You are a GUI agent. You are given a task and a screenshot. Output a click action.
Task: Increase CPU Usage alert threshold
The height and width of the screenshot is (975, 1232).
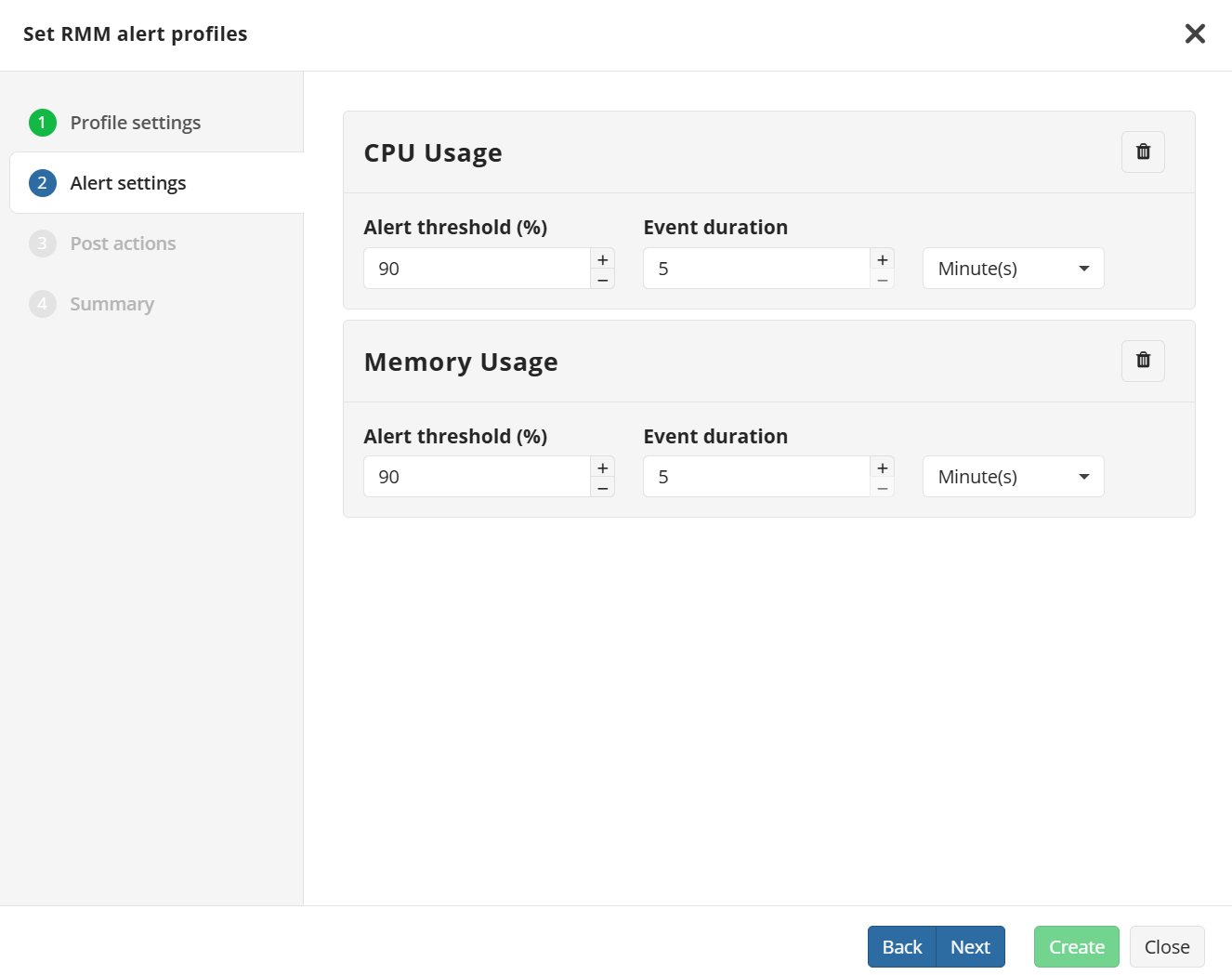point(603,259)
